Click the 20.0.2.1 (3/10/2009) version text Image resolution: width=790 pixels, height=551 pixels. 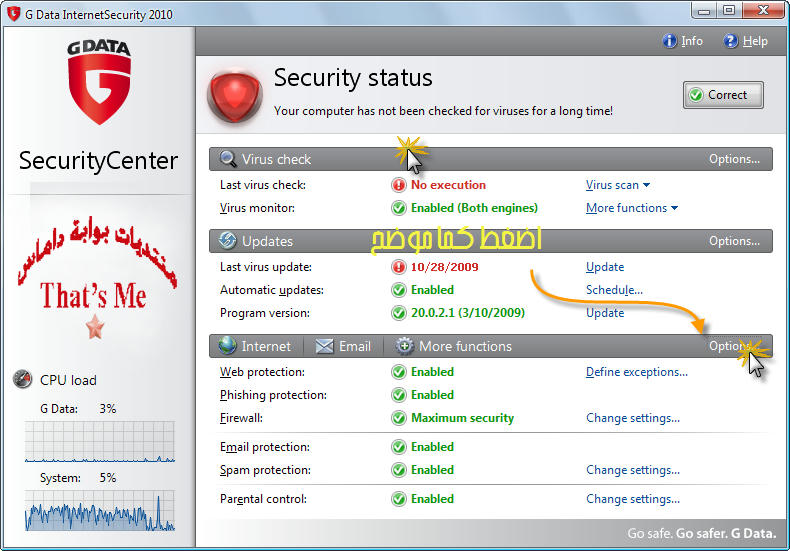coord(468,313)
